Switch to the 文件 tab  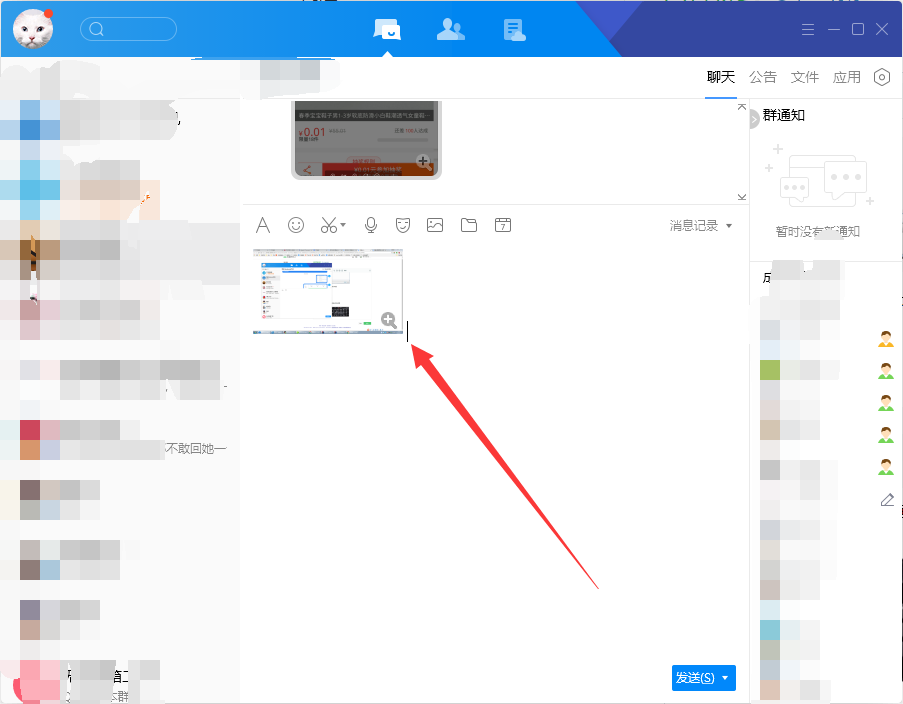click(805, 77)
